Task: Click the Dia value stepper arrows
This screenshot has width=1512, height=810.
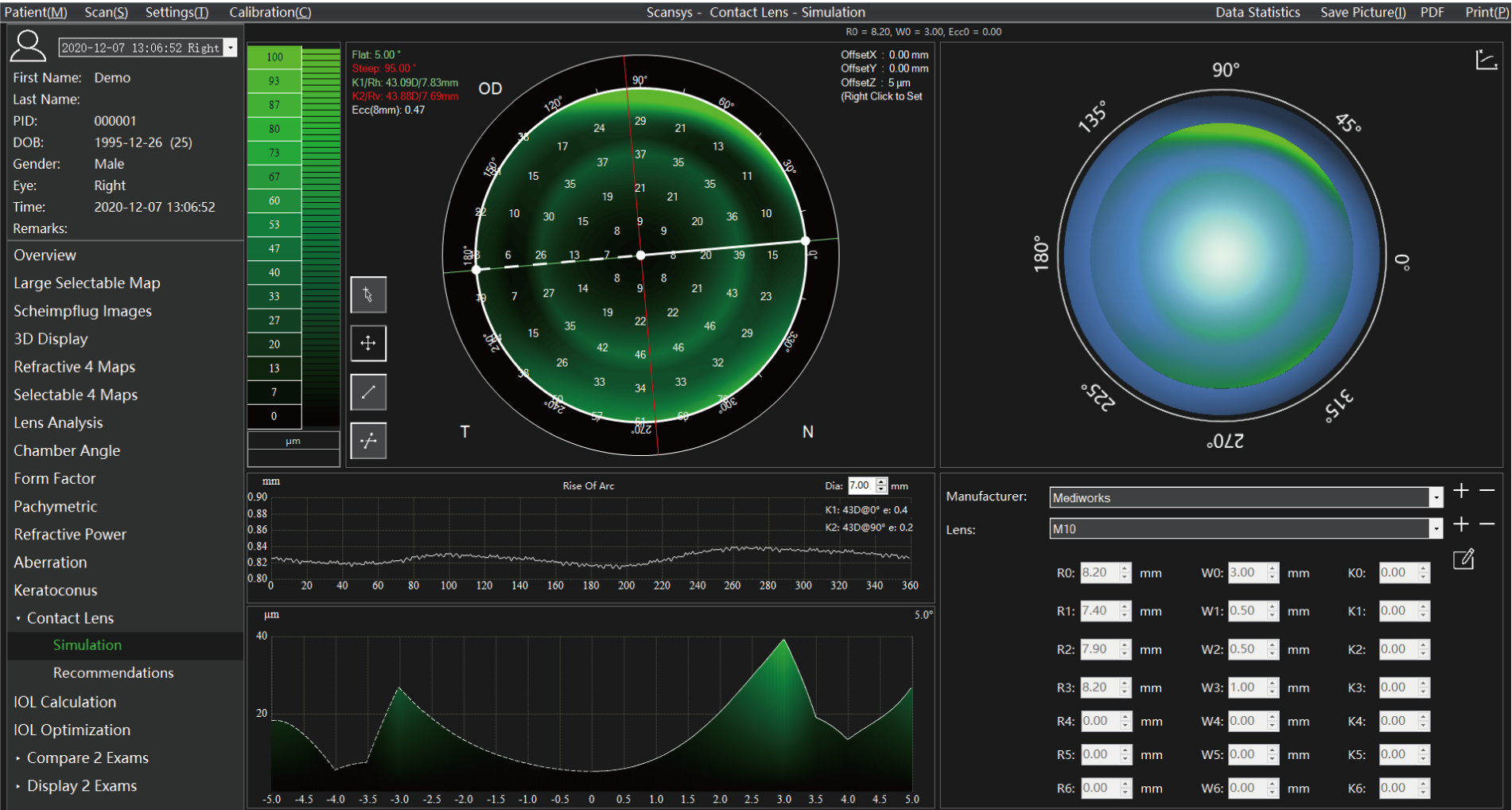Action: (x=881, y=485)
